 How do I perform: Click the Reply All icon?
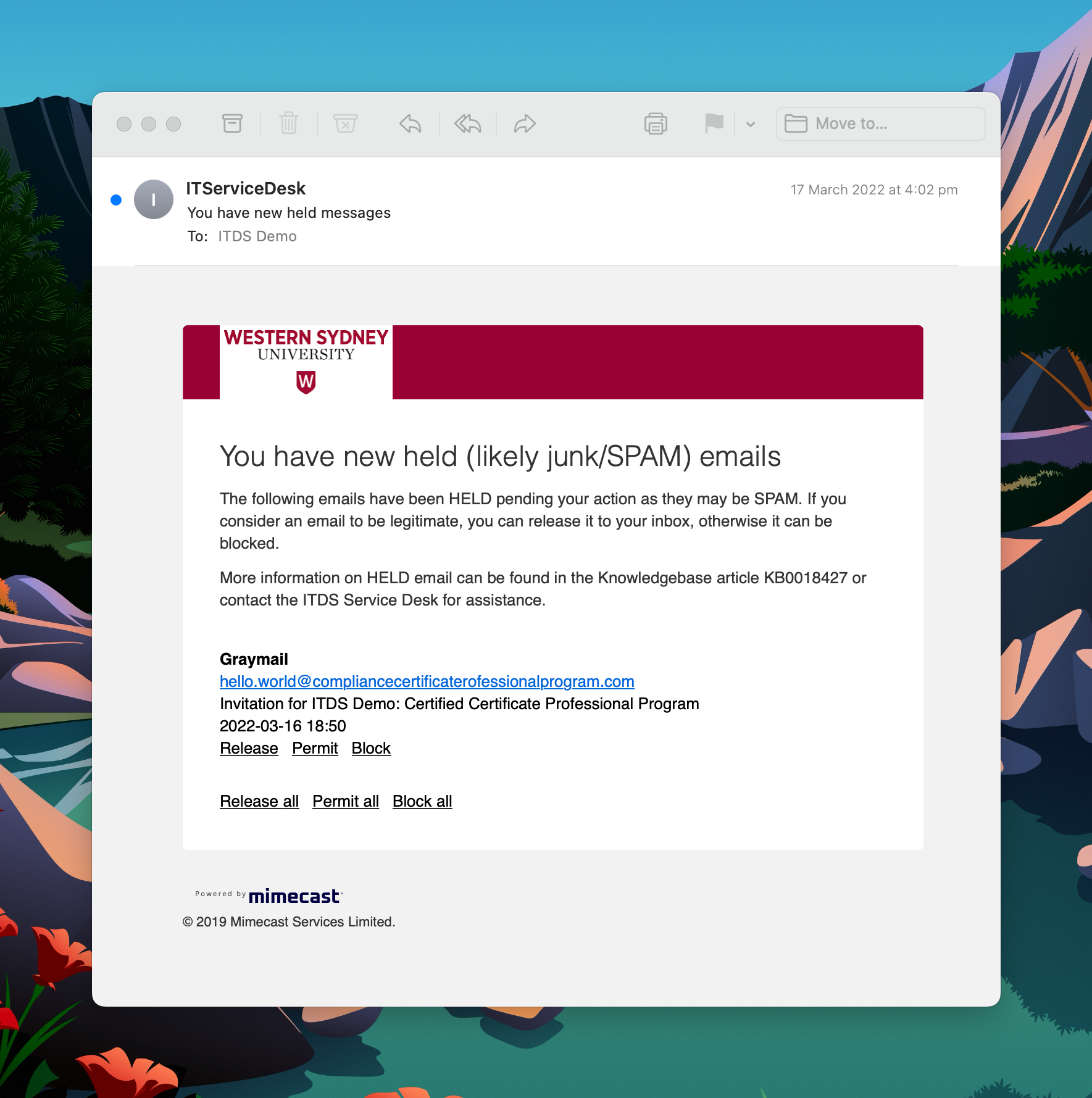pyautogui.click(x=467, y=123)
